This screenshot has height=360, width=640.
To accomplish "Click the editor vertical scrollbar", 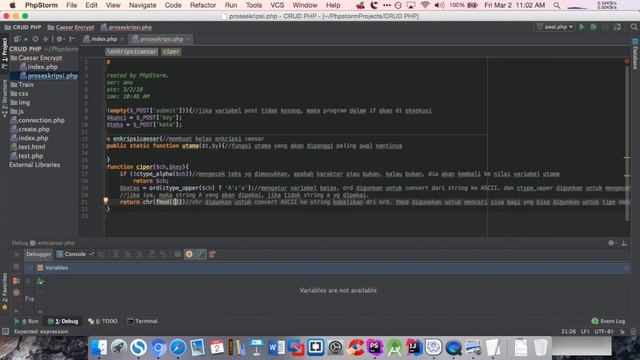I will [x=627, y=143].
